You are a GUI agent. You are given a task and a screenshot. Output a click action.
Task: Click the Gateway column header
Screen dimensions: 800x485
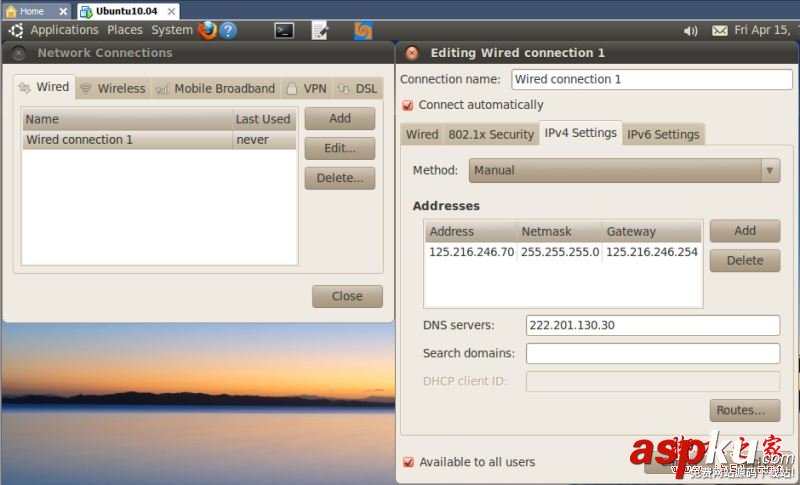point(652,232)
